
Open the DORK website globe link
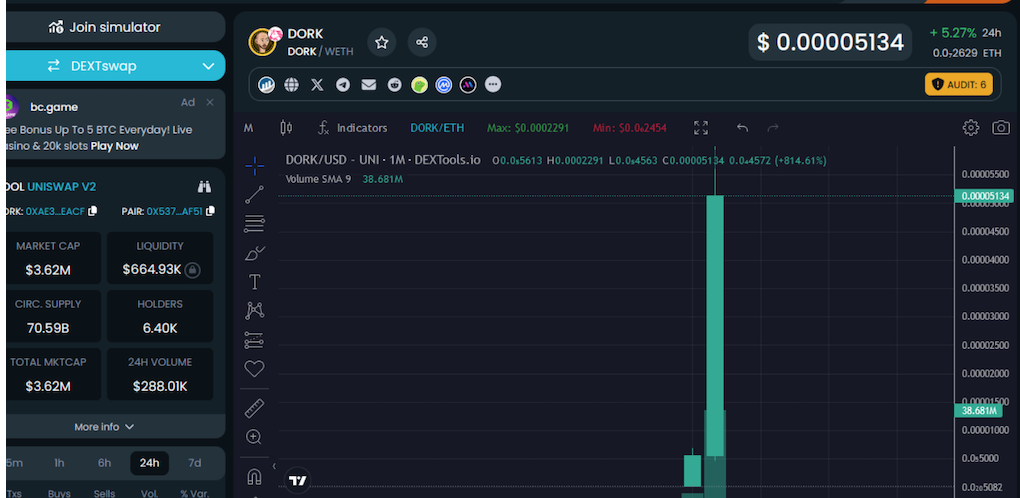point(291,85)
